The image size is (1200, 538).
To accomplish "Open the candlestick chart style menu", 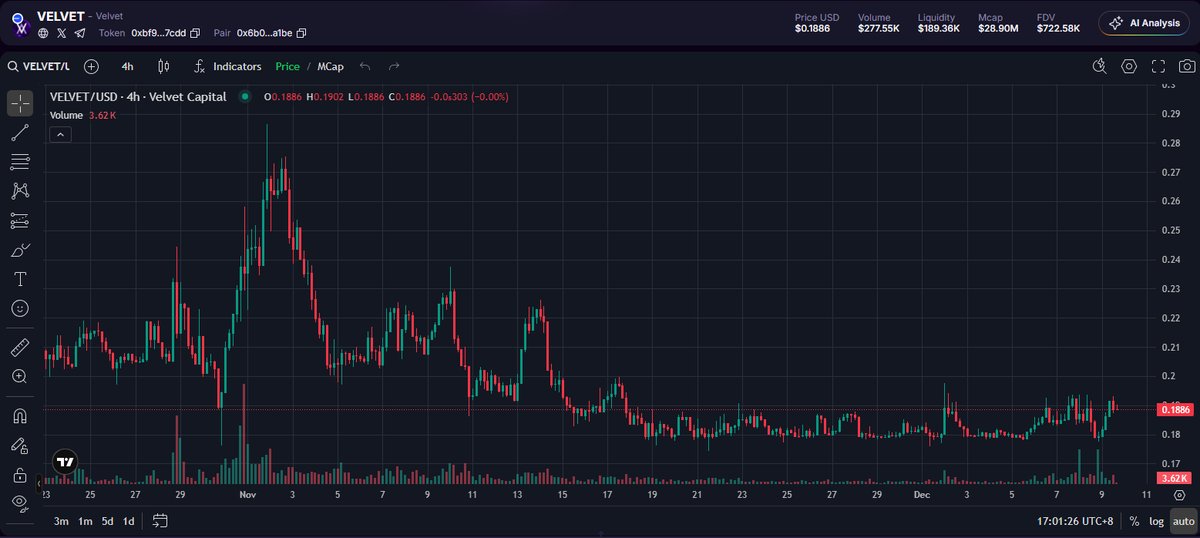I will [164, 66].
